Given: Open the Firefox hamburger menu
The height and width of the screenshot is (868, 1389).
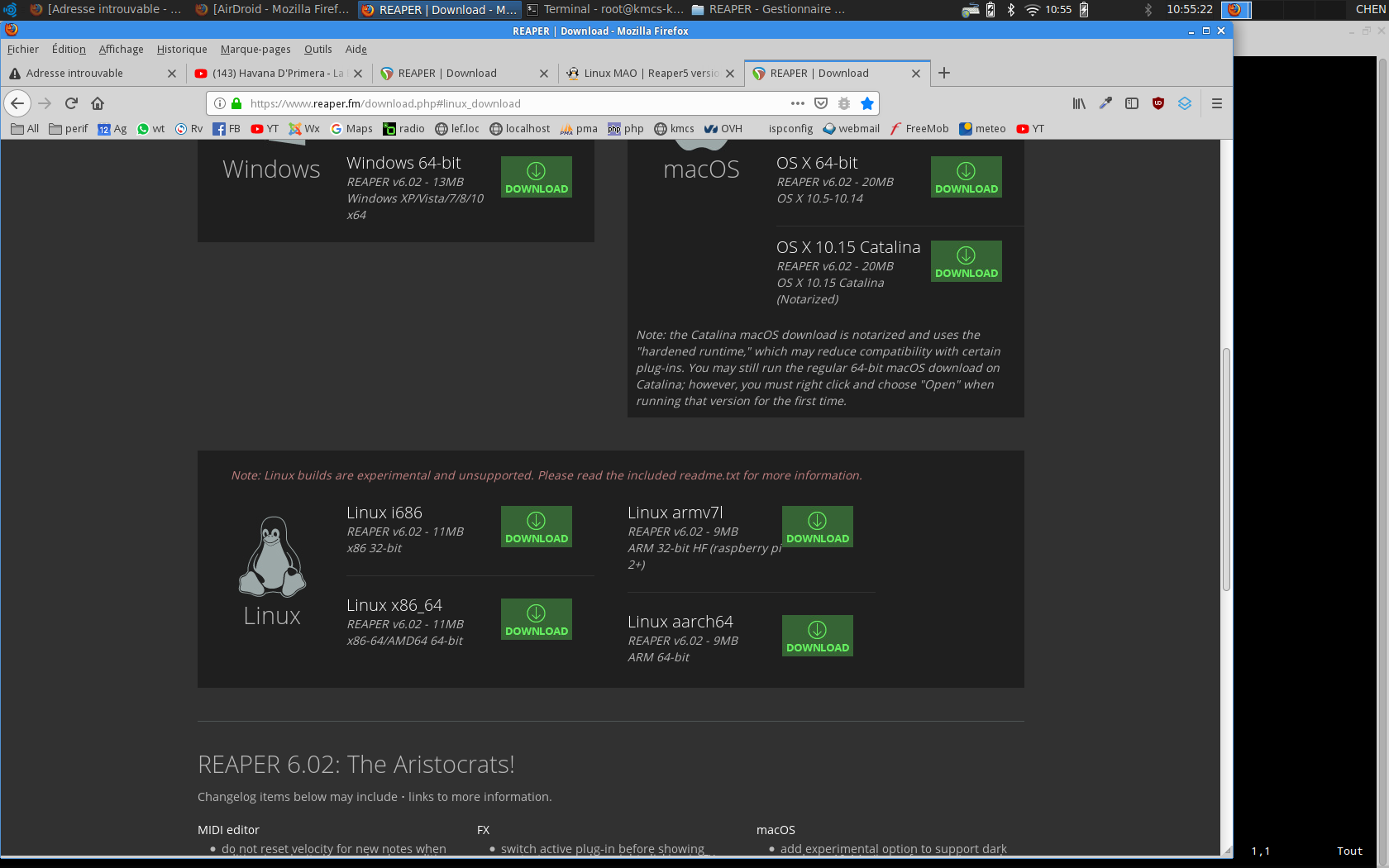Looking at the screenshot, I should (1217, 103).
